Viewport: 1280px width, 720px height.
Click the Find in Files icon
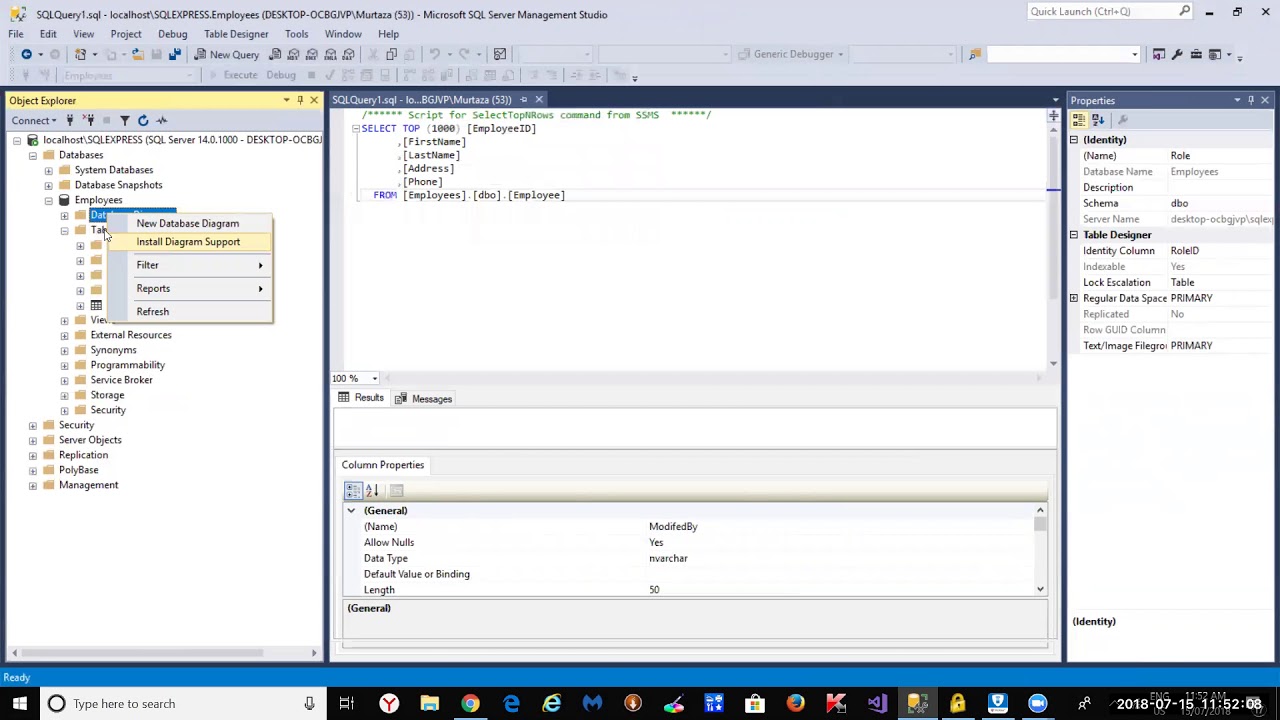point(974,54)
